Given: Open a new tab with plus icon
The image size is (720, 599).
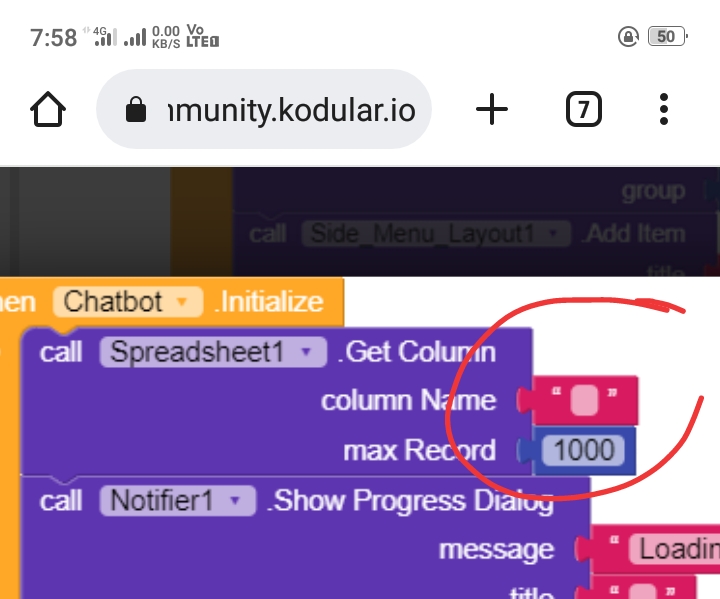Looking at the screenshot, I should click(x=492, y=109).
